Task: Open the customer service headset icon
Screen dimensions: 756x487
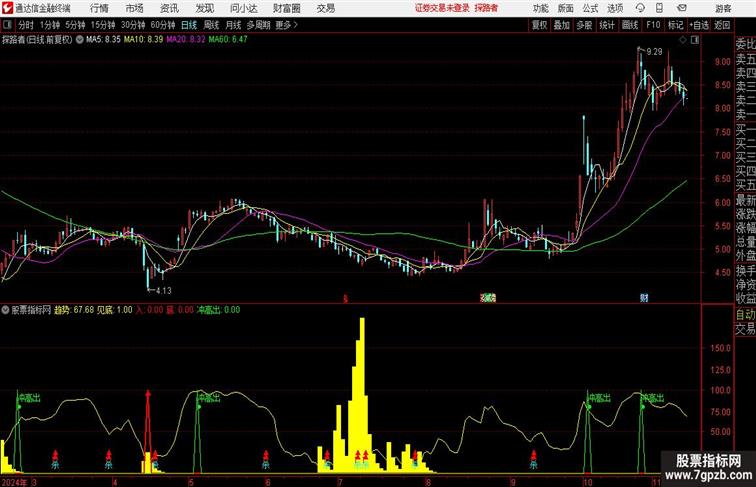Action: tap(640, 8)
